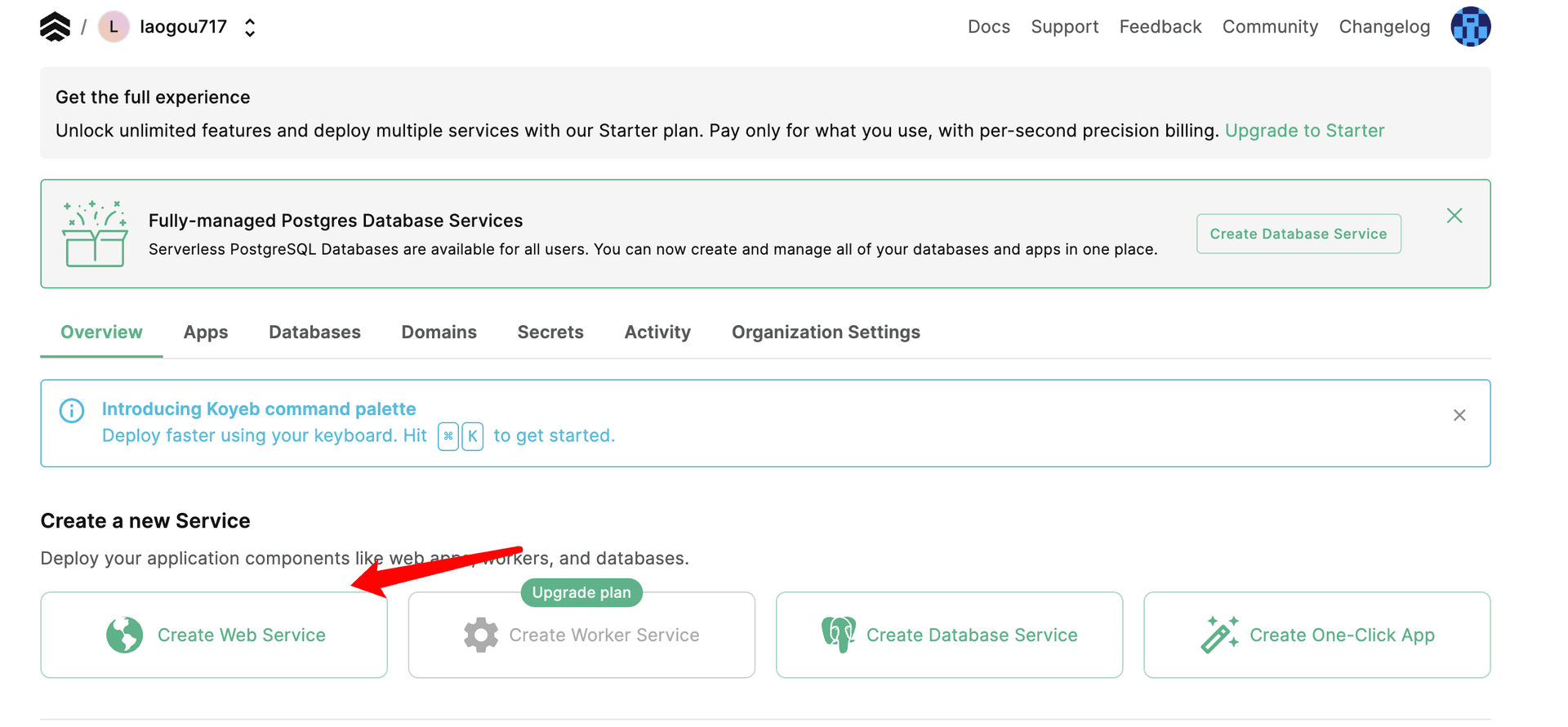Expand the organization switcher chevron

pos(250,28)
